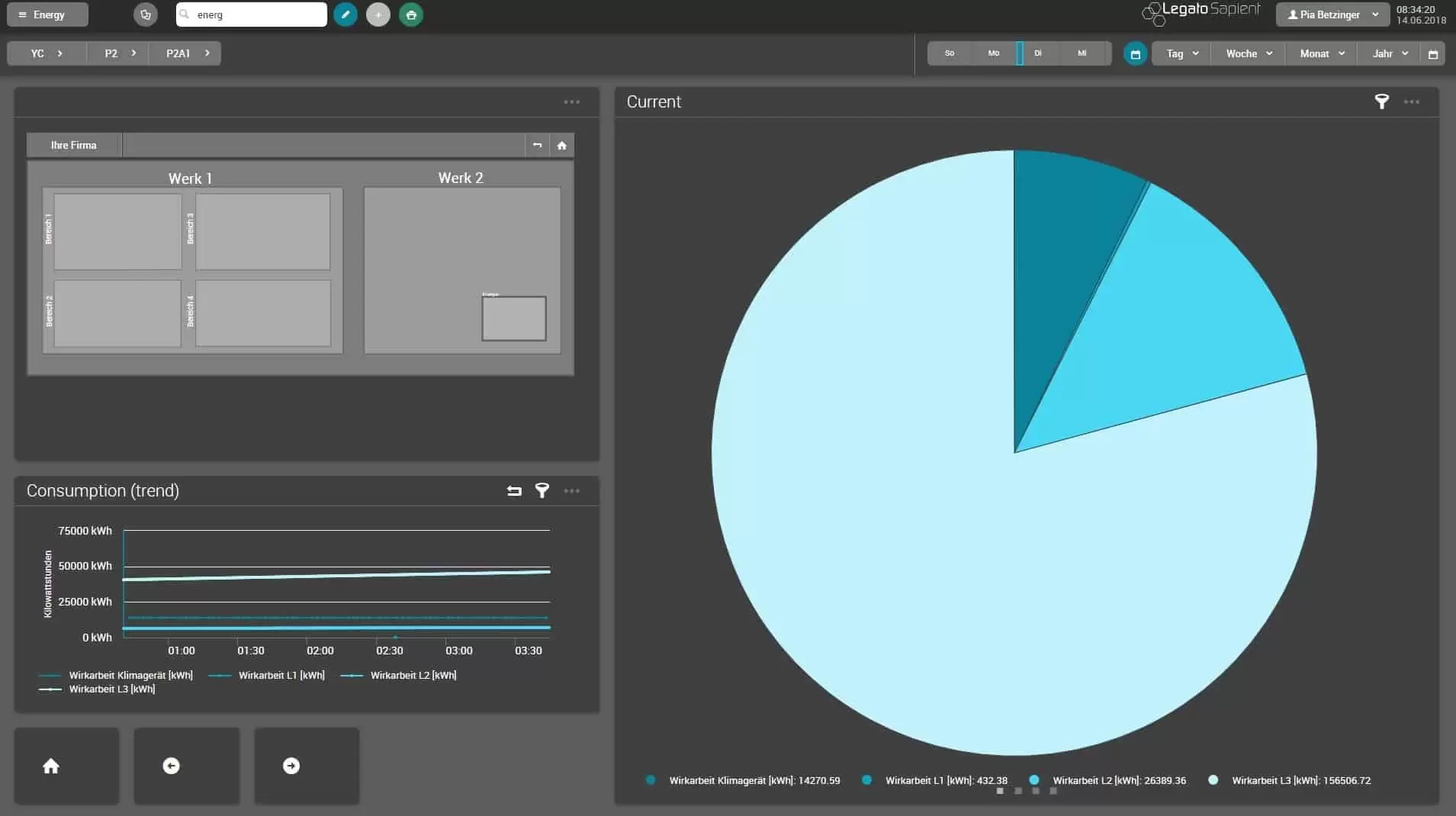Click the Consumption trend reset arrow icon
The width and height of the screenshot is (1456, 816).
514,490
